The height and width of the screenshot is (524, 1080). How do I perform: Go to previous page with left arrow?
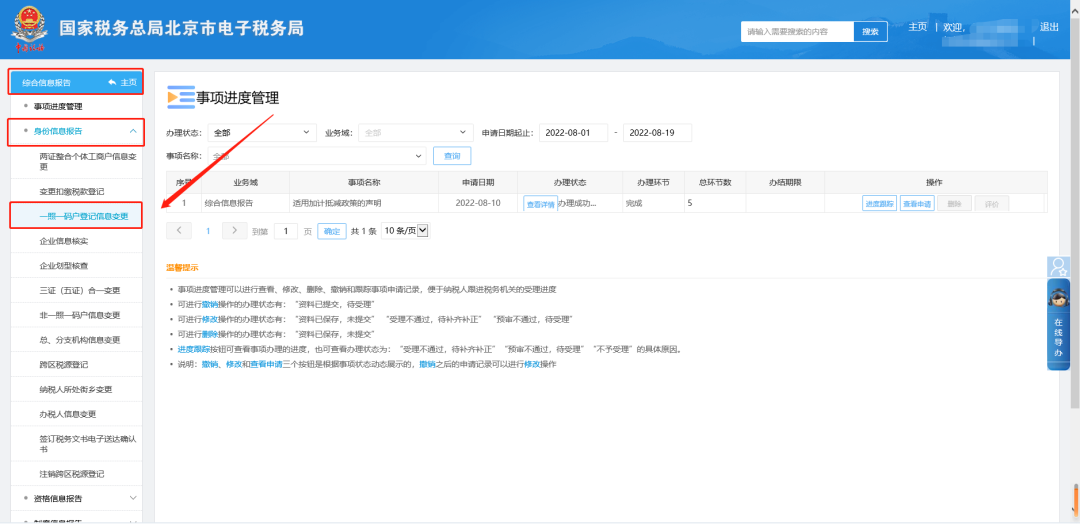(x=178, y=230)
